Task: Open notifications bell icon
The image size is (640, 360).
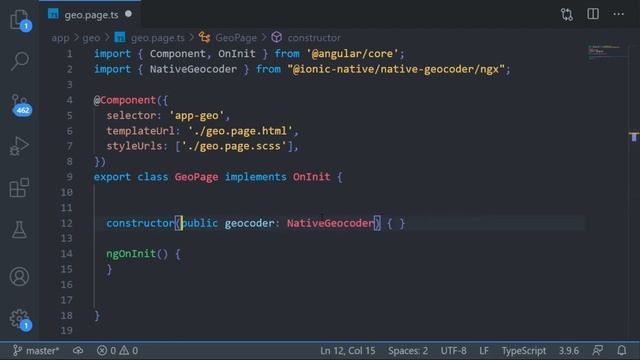Action: (622, 350)
